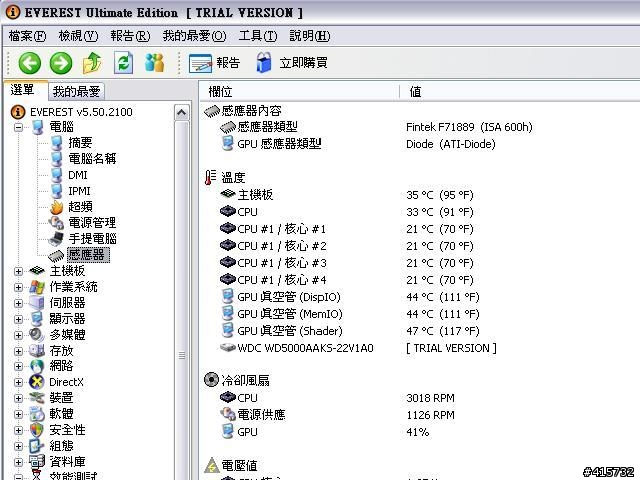Select 摘要 in the tree
The height and width of the screenshot is (480, 640).
tap(80, 142)
